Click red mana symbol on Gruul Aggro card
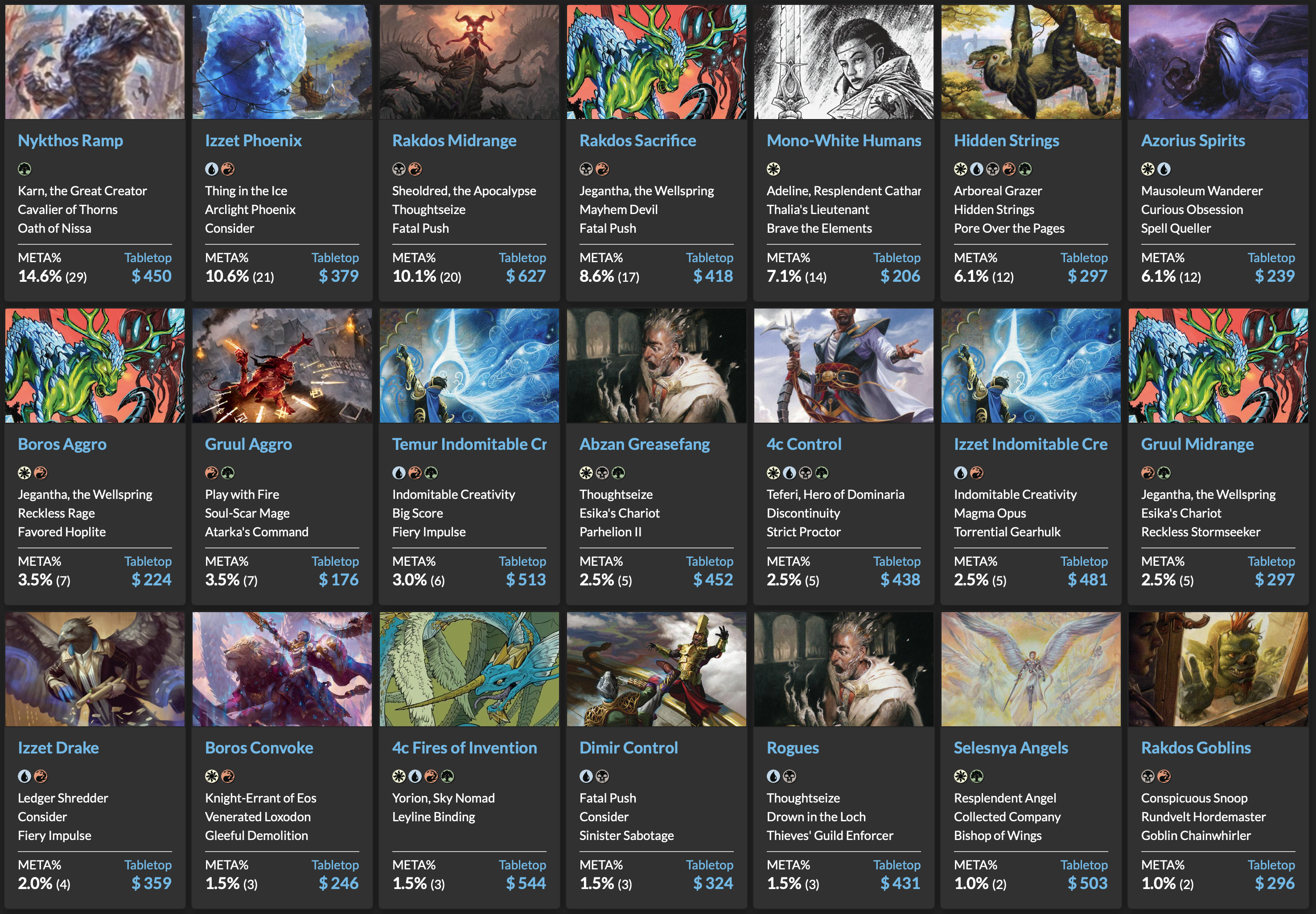The height and width of the screenshot is (914, 1316). click(211, 473)
